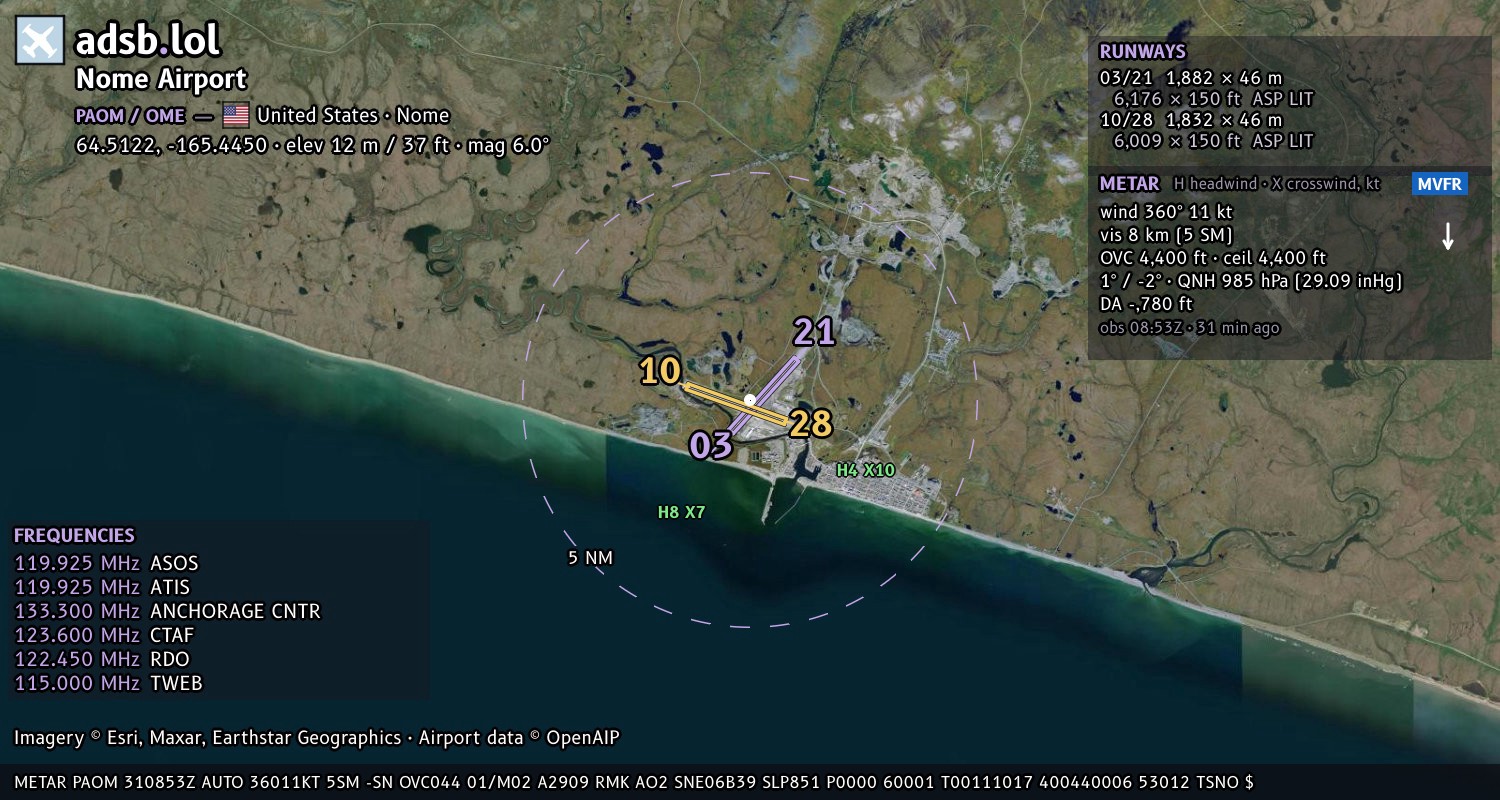Viewport: 1500px width, 800px height.
Task: Select the vis 8 km (5 SM) line
Action: click(x=1166, y=235)
